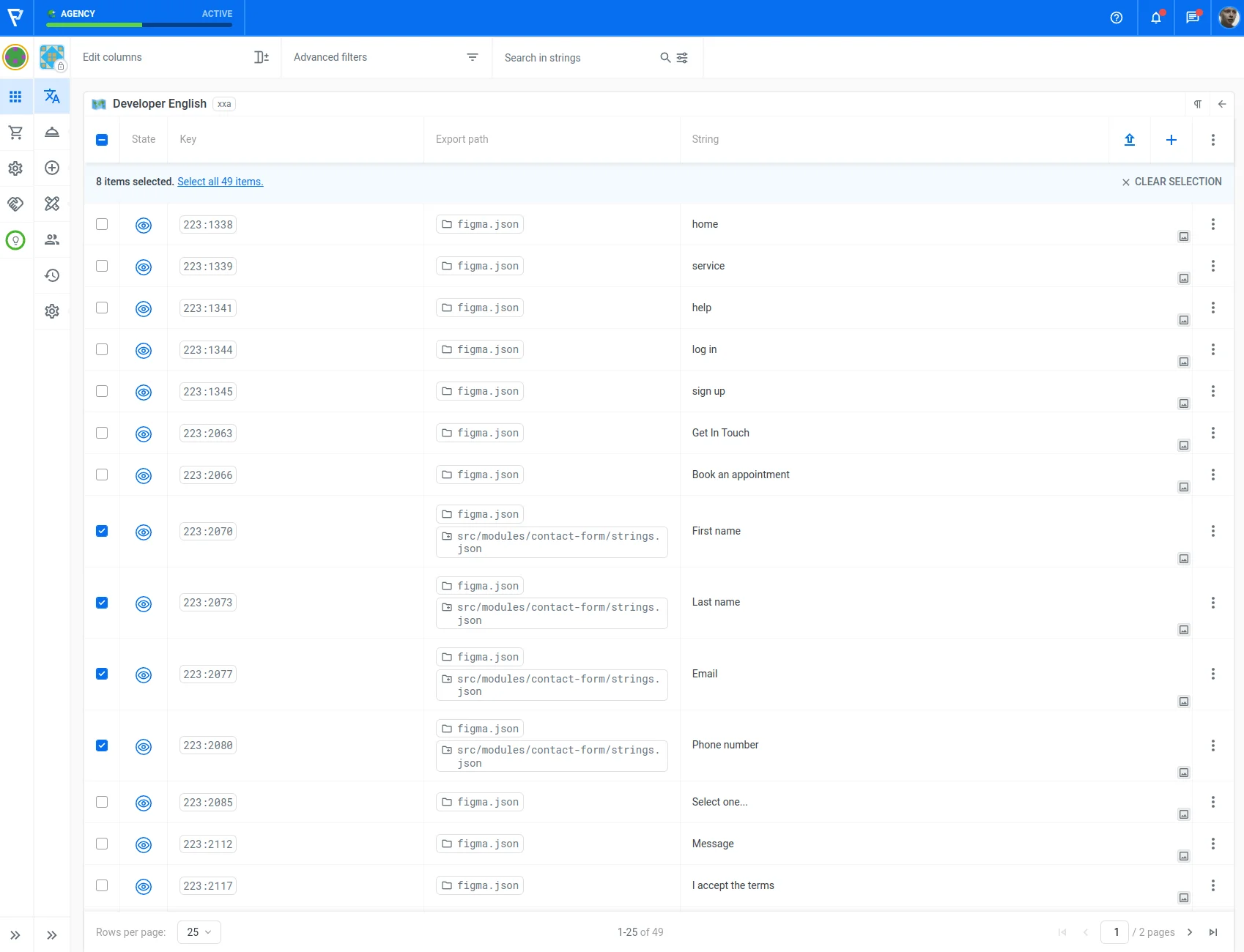This screenshot has width=1244, height=952.
Task: Open the chat messages icon
Action: point(1192,18)
